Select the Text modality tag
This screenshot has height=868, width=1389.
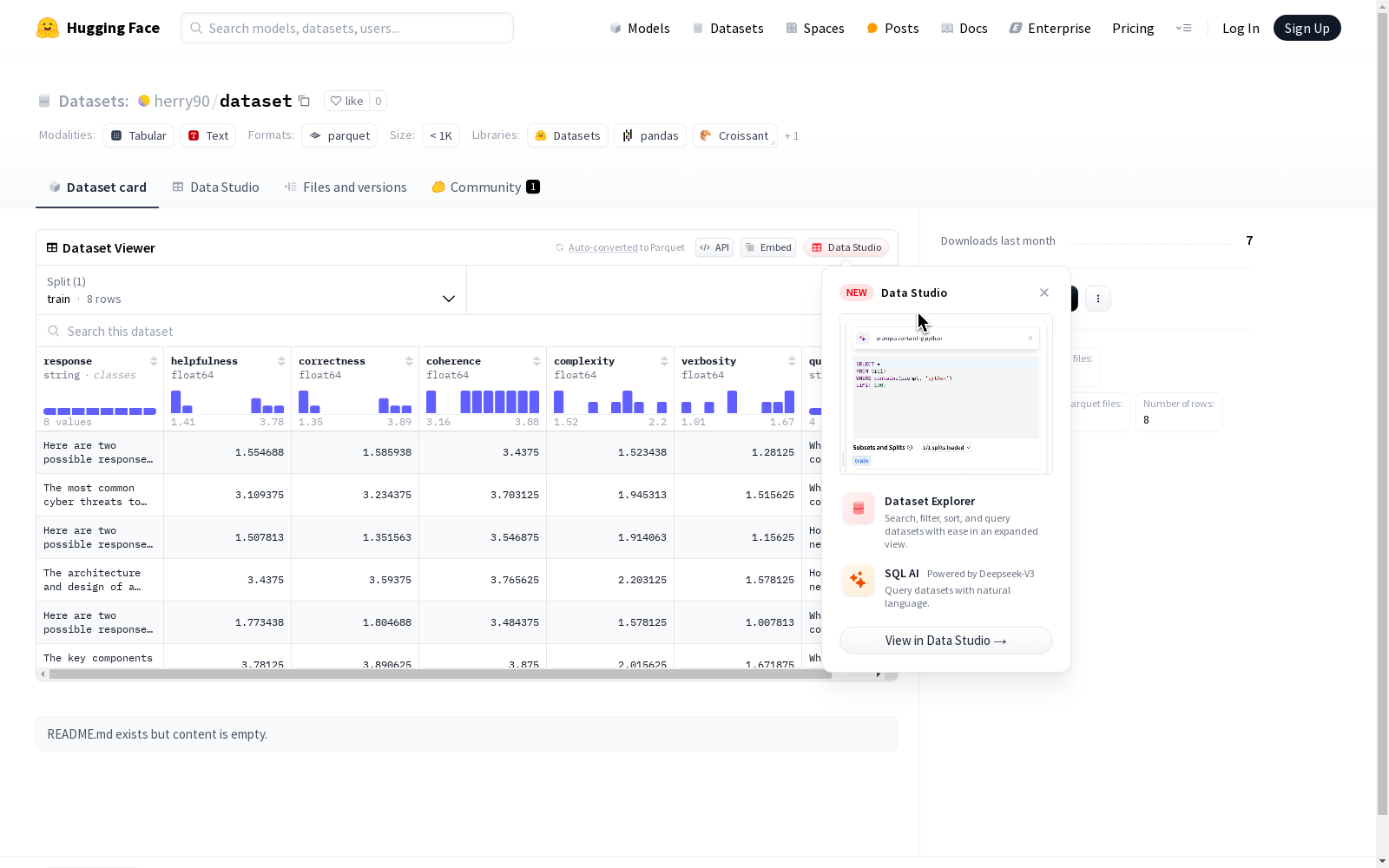click(208, 135)
